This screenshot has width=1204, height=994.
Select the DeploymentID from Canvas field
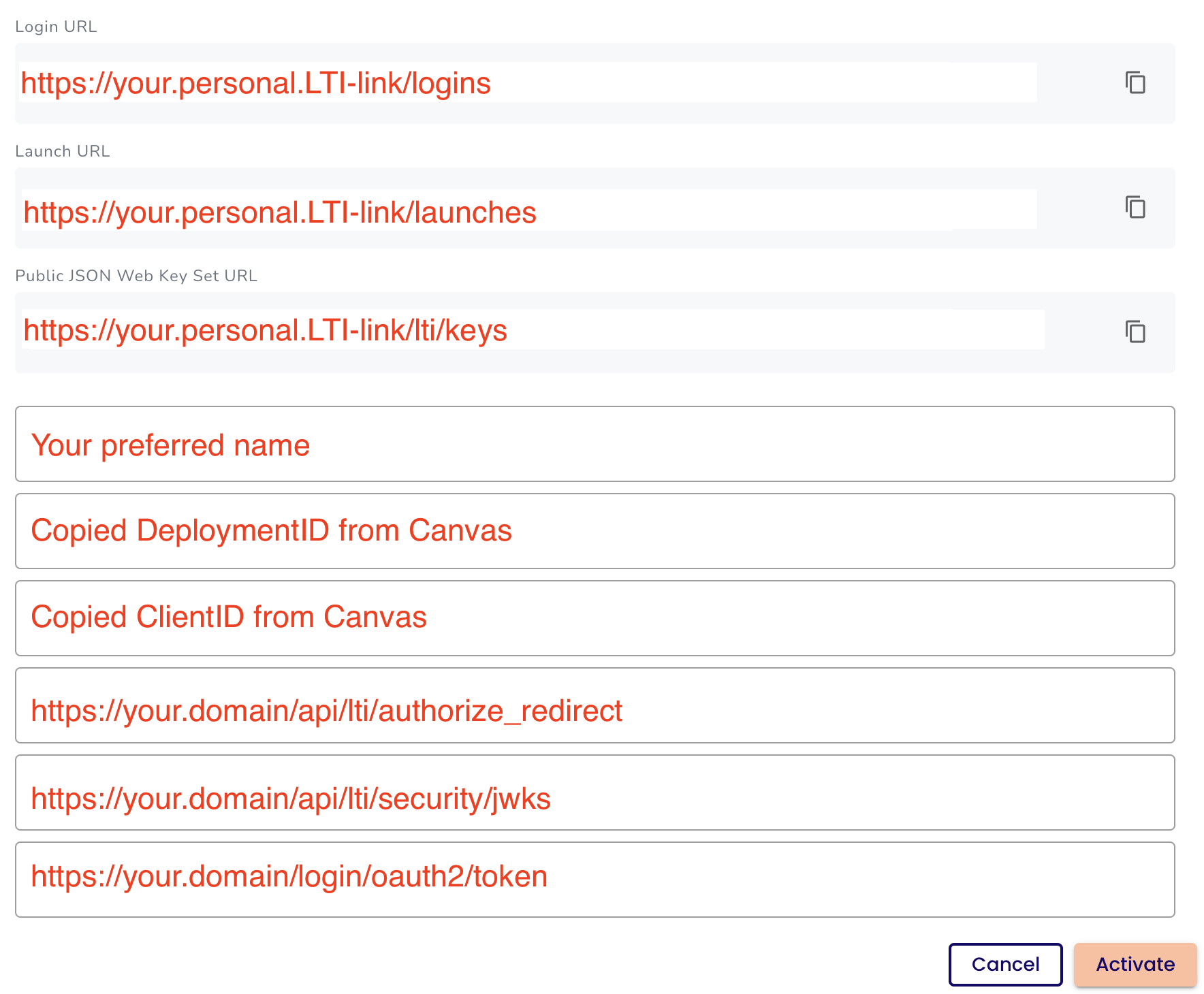[x=595, y=531]
